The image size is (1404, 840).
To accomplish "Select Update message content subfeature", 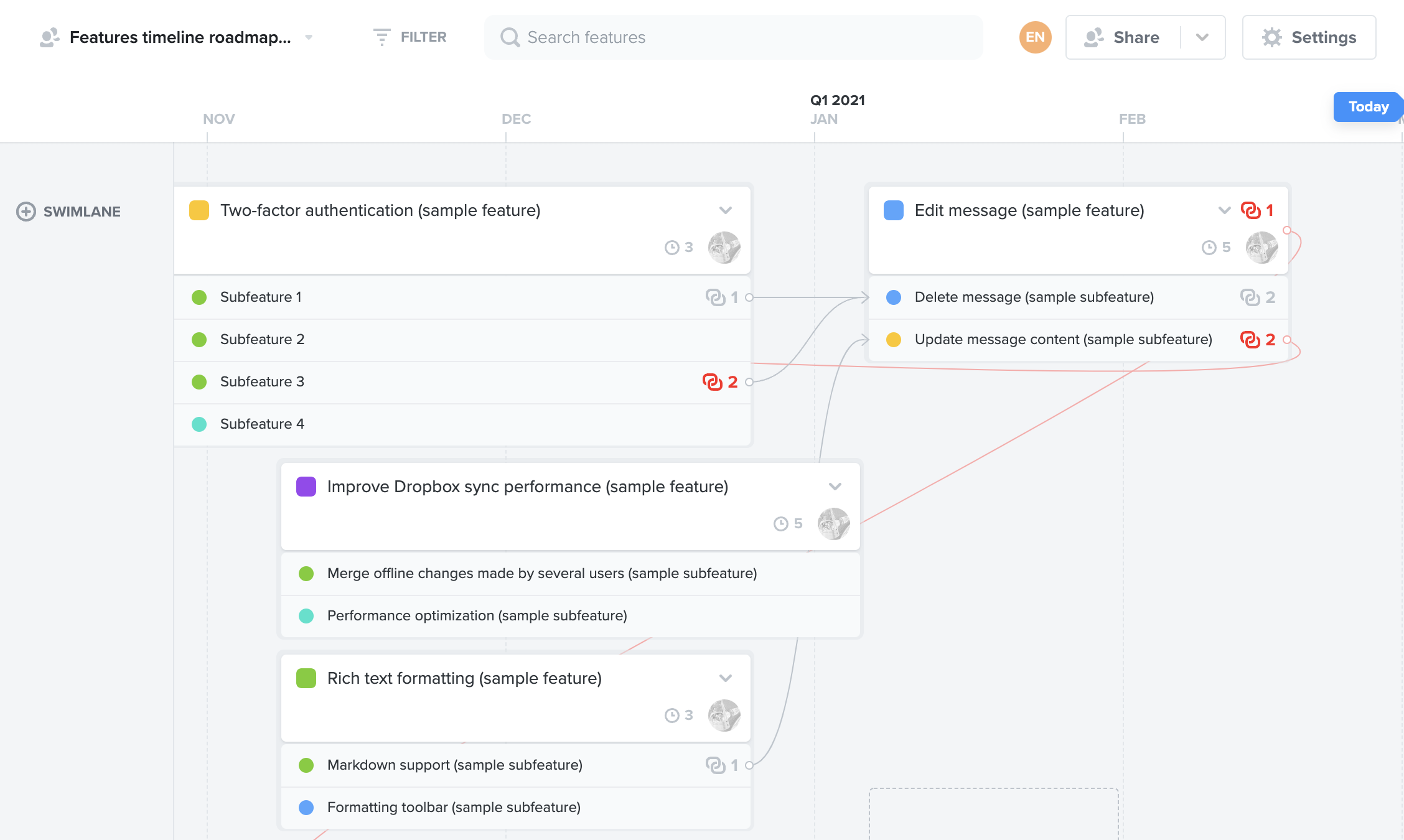I will (x=1078, y=340).
